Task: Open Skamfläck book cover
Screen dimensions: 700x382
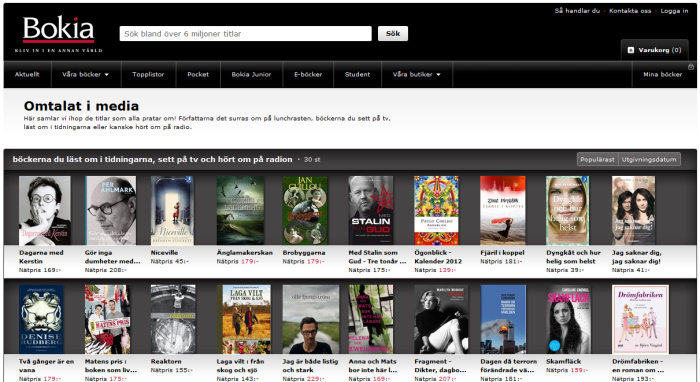Action: click(x=569, y=319)
